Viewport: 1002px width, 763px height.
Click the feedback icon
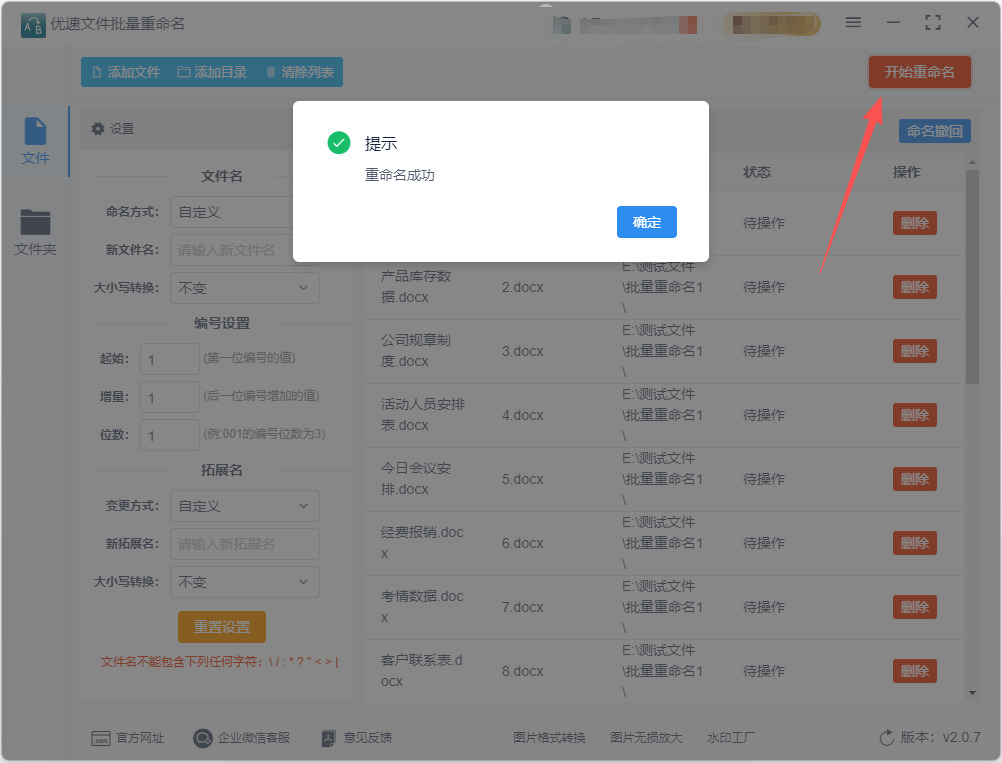328,738
